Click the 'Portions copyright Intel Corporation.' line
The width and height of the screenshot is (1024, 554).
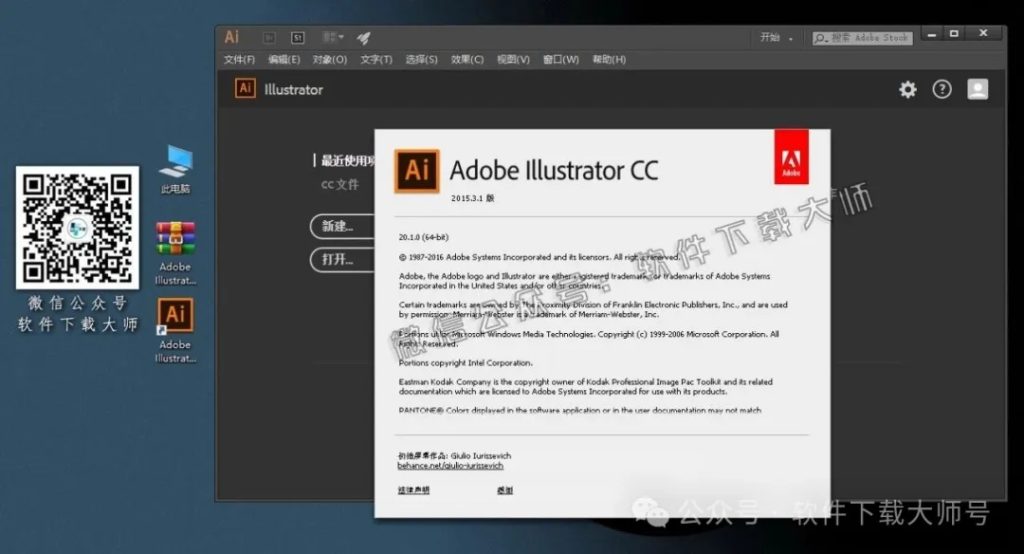click(466, 363)
